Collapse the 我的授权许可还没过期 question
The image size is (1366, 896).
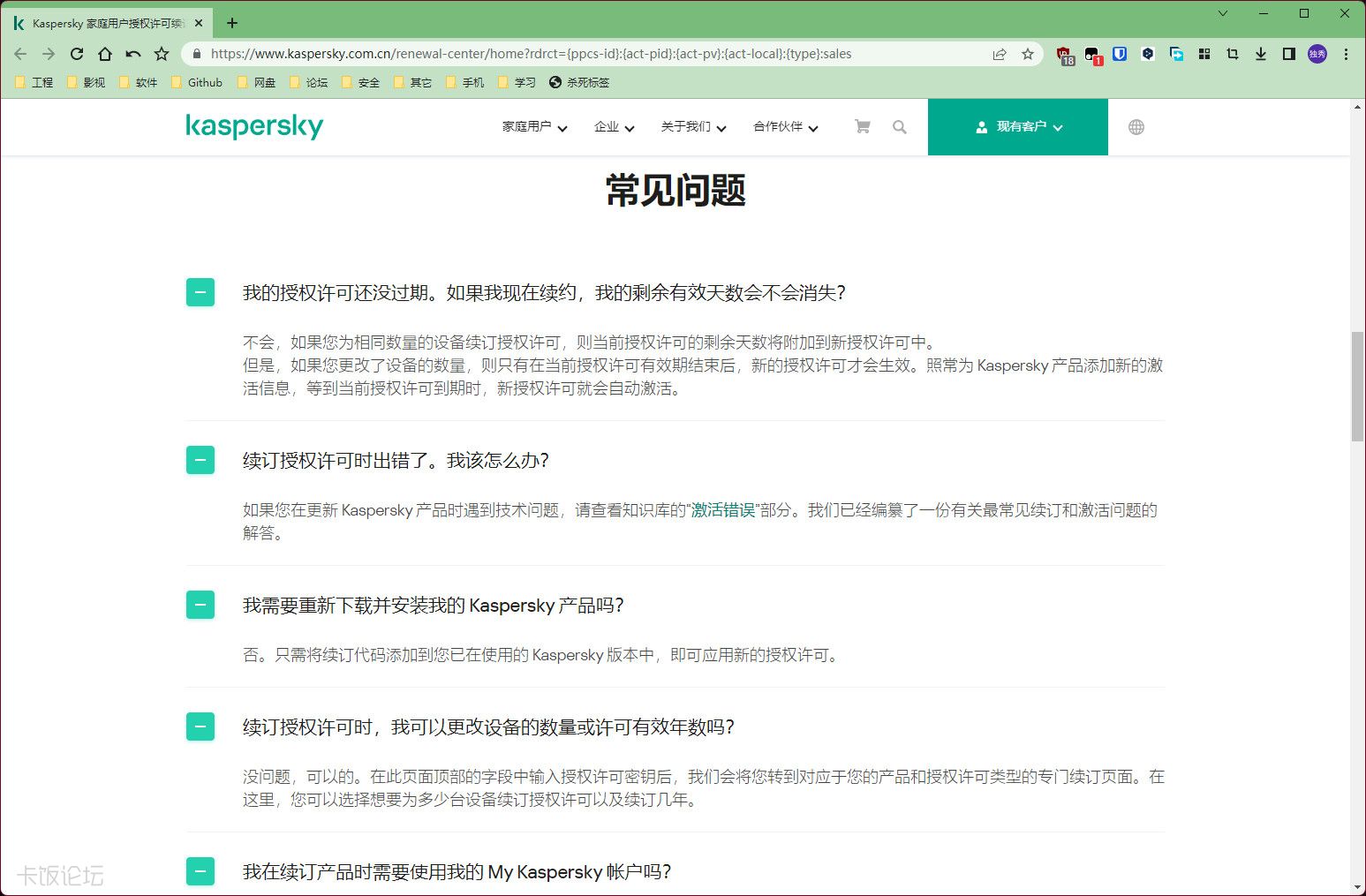[x=200, y=292]
